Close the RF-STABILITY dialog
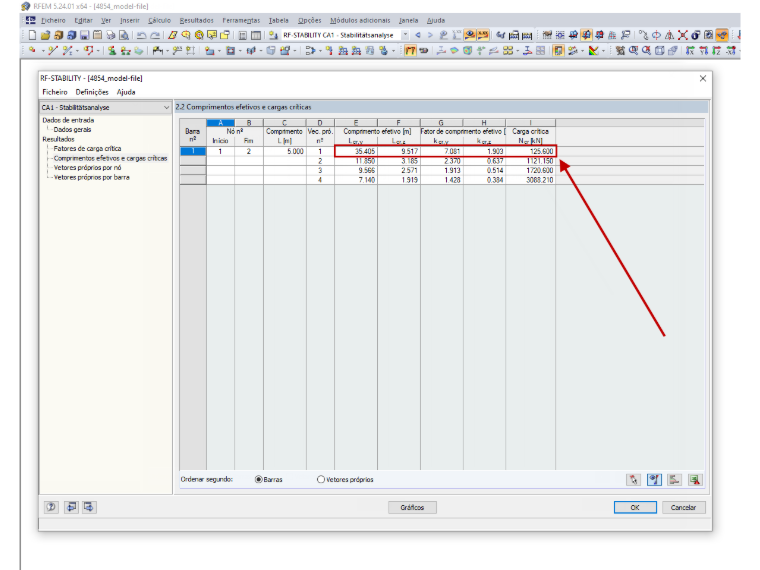760x570 pixels. pos(703,79)
